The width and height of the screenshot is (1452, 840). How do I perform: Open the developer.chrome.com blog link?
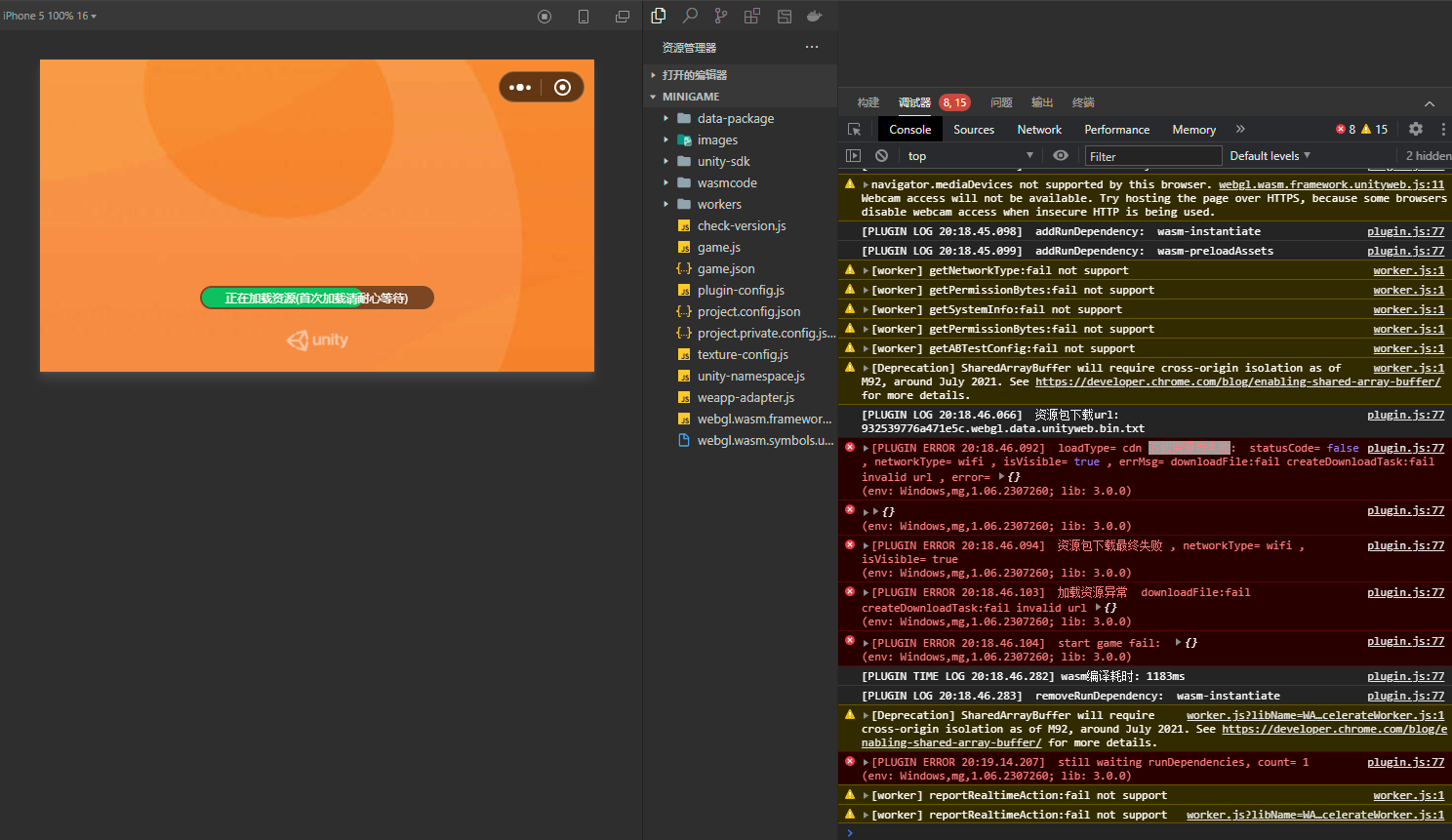tap(1237, 381)
